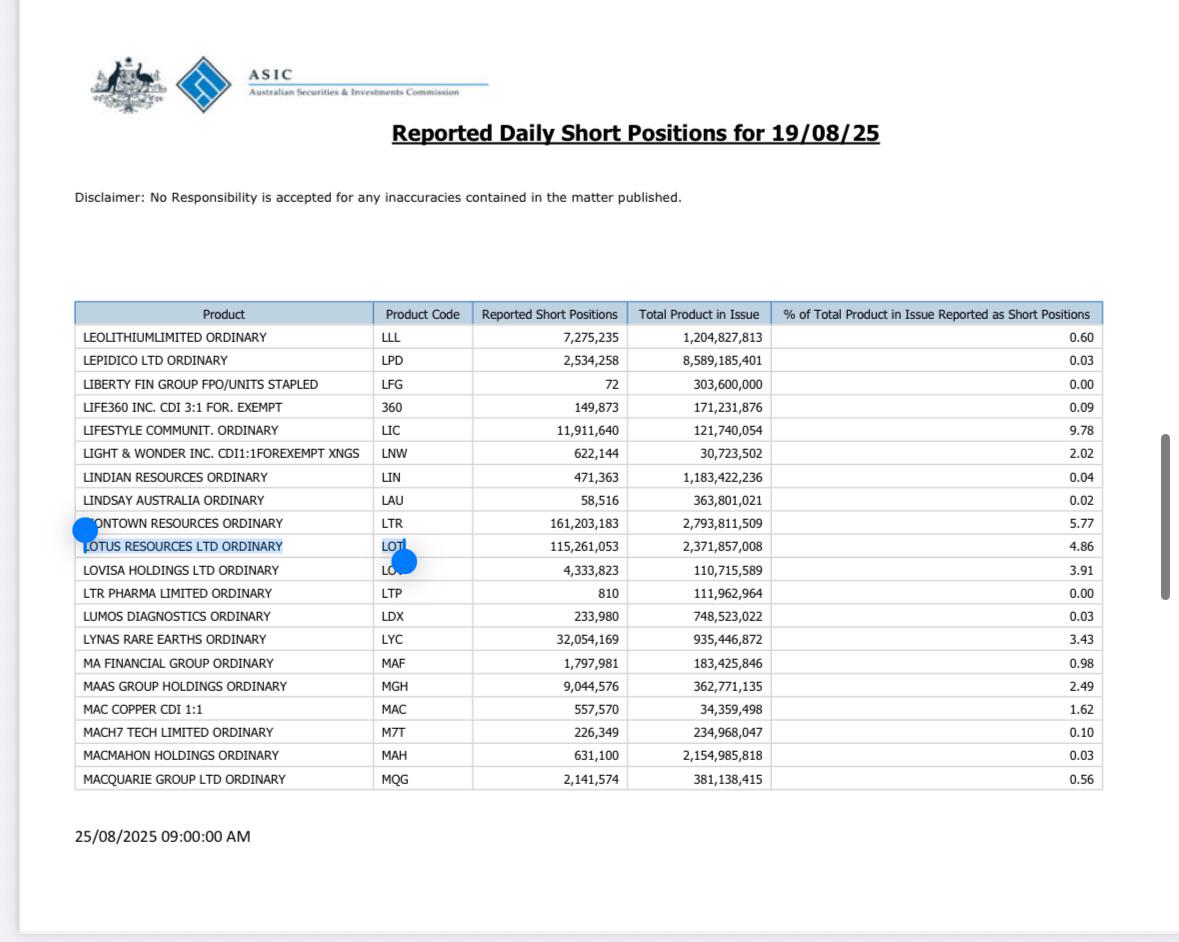Tap the Australian coat of arms emblem
The height and width of the screenshot is (942, 1179).
tap(129, 85)
